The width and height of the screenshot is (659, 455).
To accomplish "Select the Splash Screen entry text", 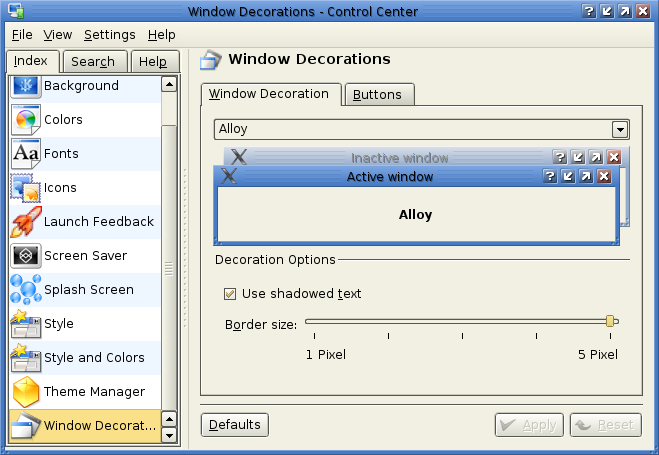I will tap(89, 290).
